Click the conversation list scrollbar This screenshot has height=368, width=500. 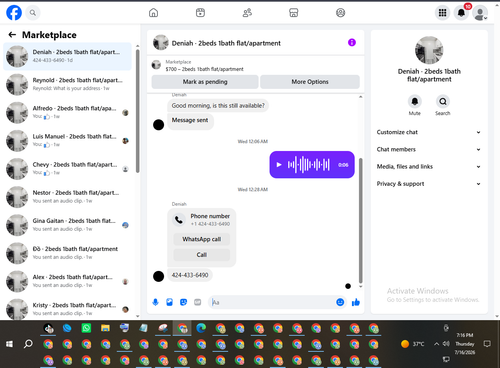click(137, 111)
